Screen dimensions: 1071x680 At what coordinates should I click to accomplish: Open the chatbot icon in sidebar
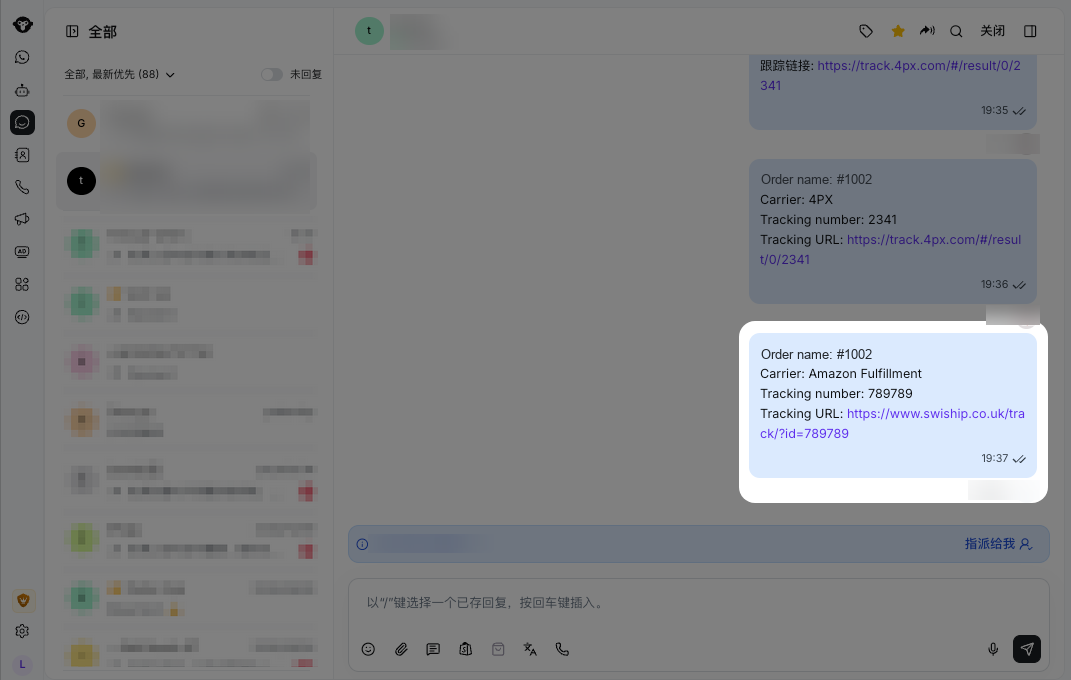(22, 90)
